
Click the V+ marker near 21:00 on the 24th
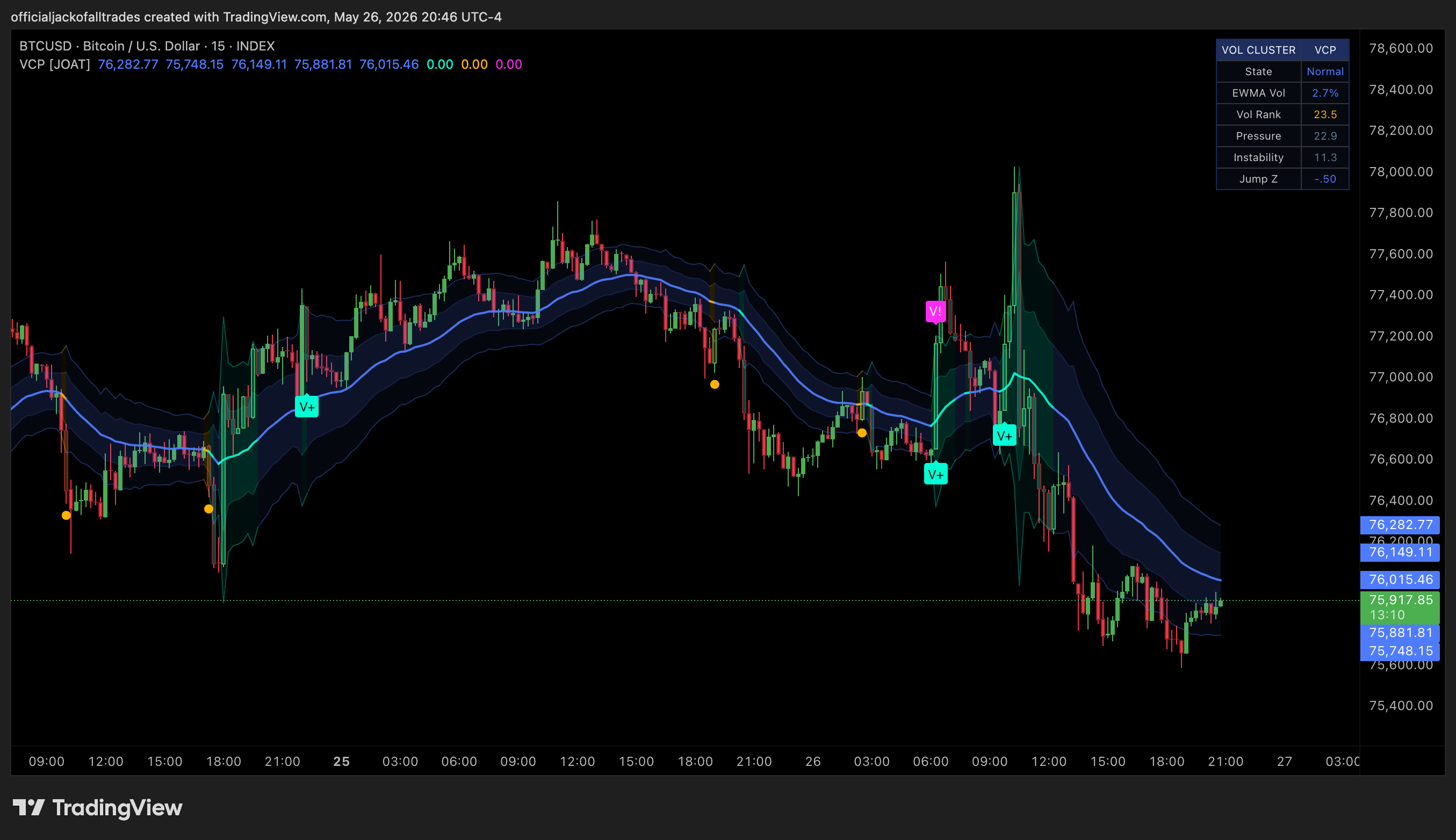(307, 407)
